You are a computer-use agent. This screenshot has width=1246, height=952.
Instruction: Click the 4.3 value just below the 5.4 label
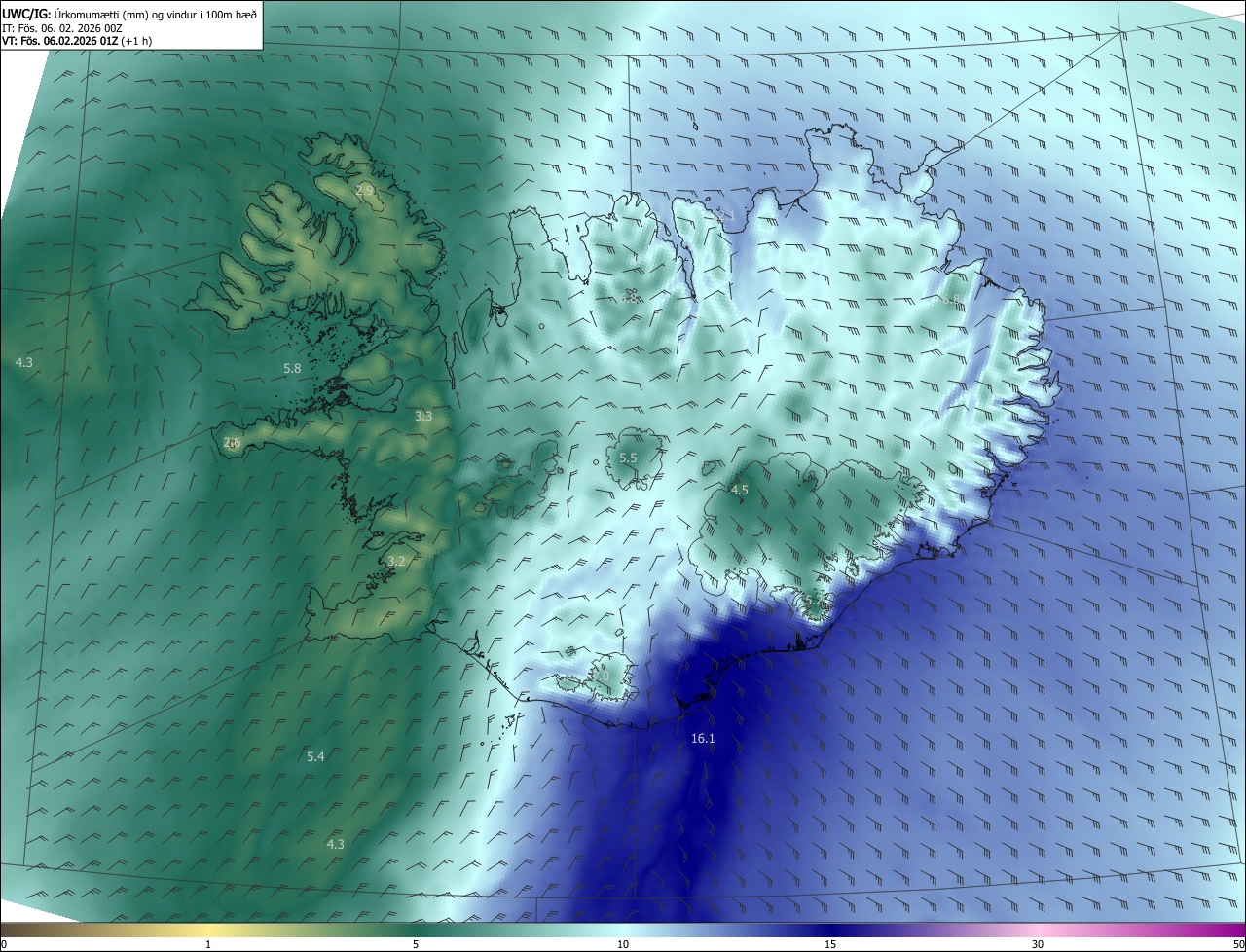[335, 844]
